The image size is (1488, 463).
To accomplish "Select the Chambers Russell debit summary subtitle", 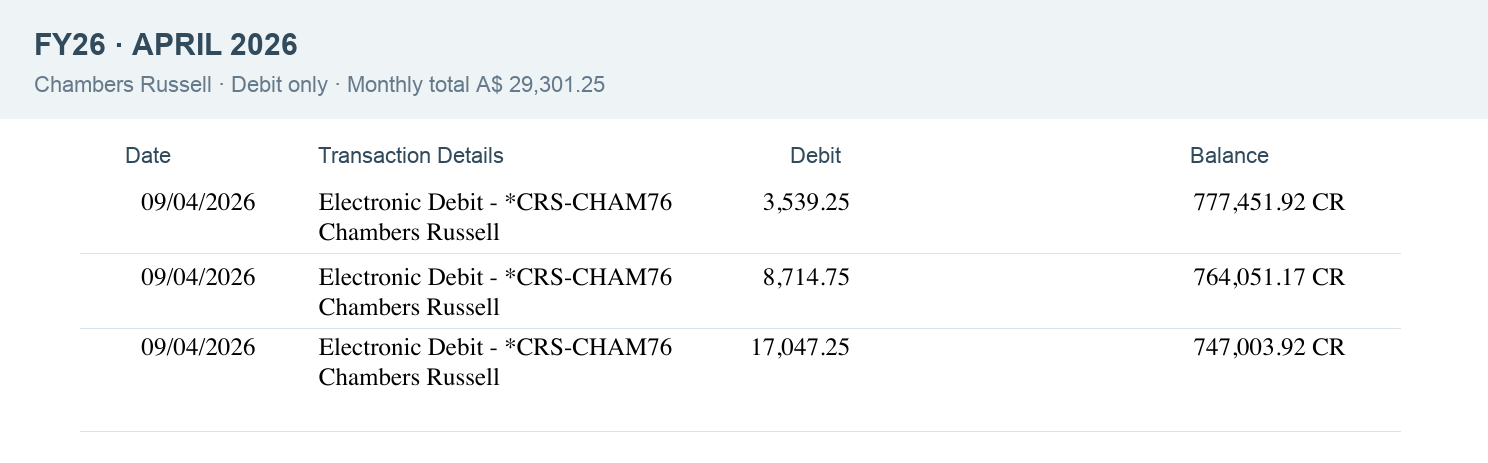I will [x=319, y=85].
